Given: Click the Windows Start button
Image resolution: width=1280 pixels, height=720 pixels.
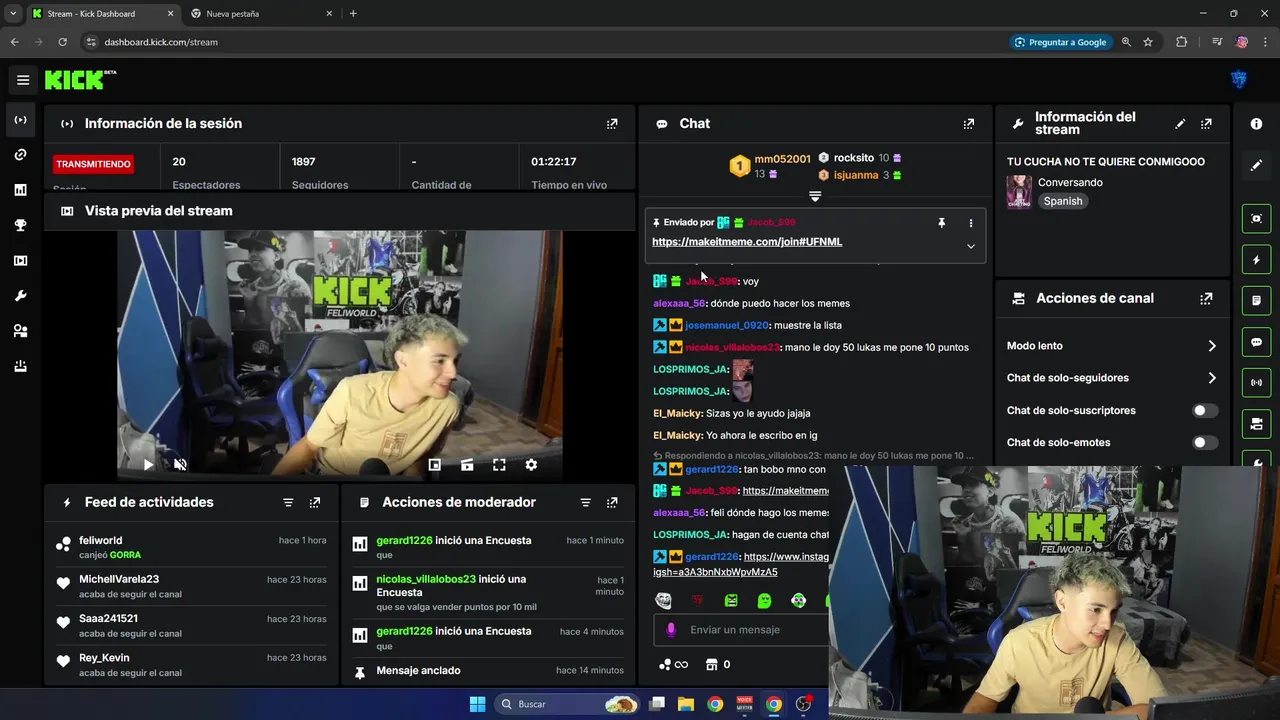Looking at the screenshot, I should tap(477, 704).
